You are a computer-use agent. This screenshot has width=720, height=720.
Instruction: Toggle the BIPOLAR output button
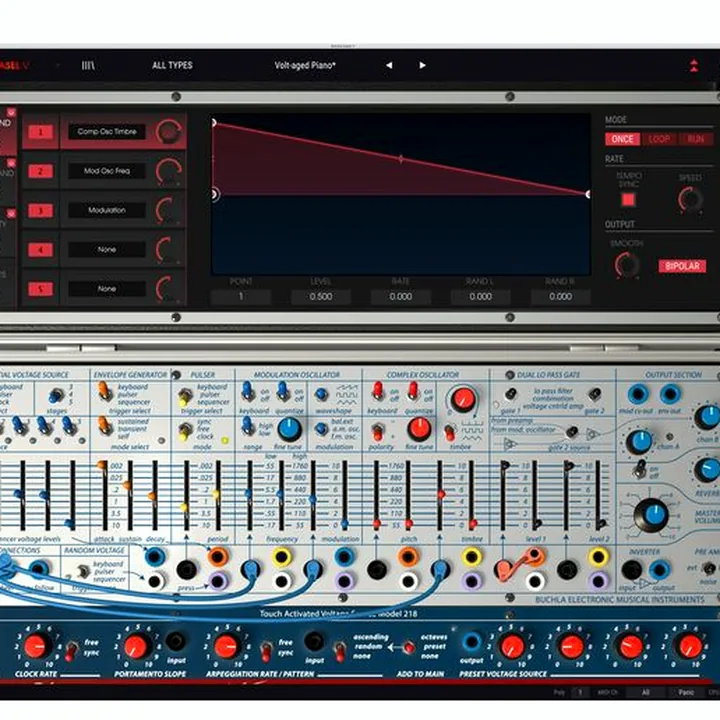coord(682,266)
